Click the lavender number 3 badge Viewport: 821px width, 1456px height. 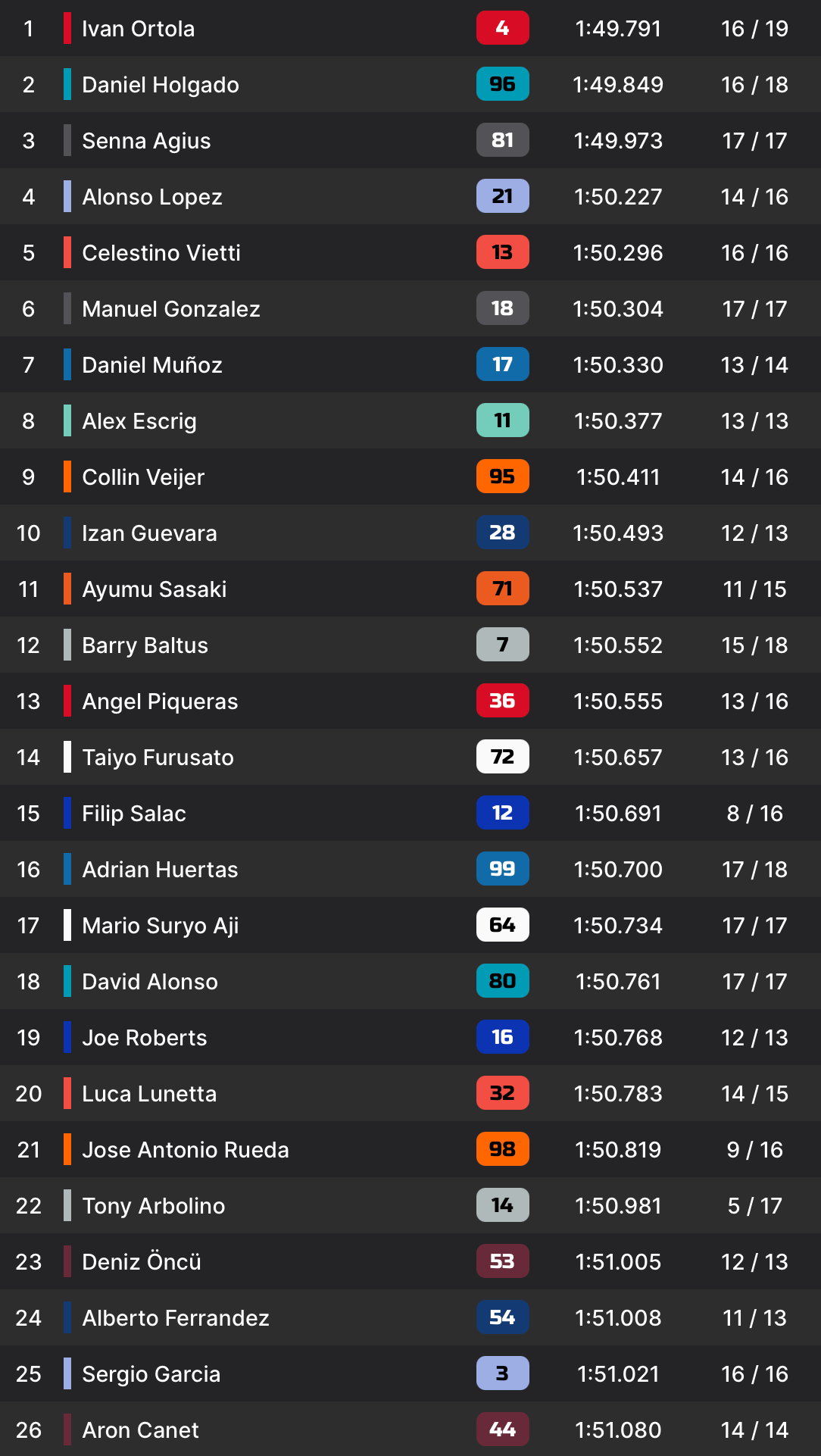[502, 1373]
